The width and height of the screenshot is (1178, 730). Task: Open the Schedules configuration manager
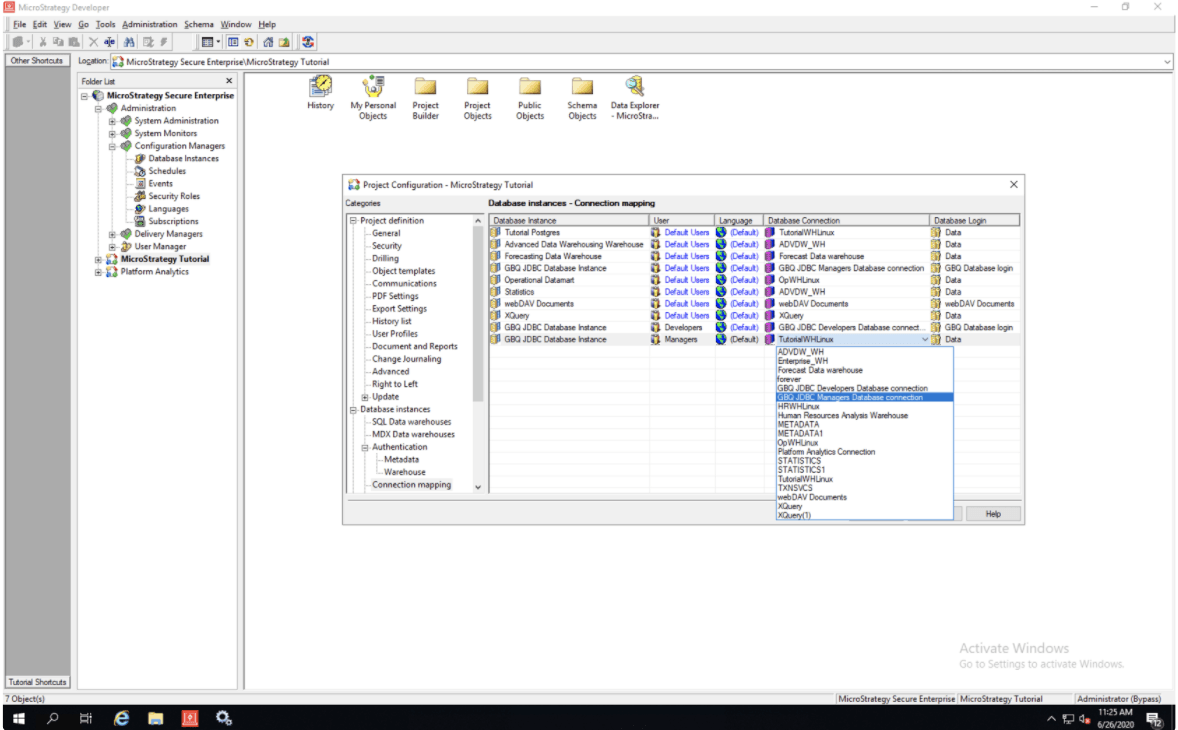[x=167, y=171]
